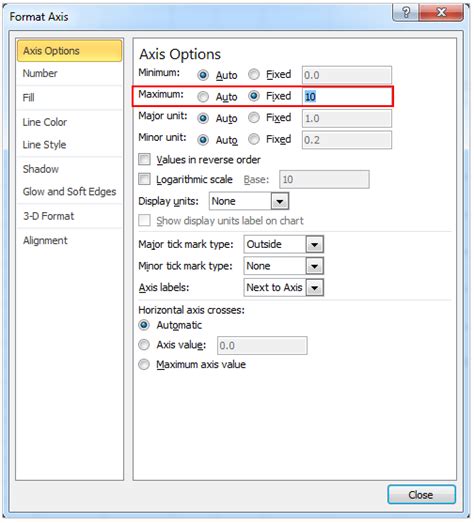The width and height of the screenshot is (474, 523).
Task: Click the Minor unit value field
Action: tap(347, 140)
